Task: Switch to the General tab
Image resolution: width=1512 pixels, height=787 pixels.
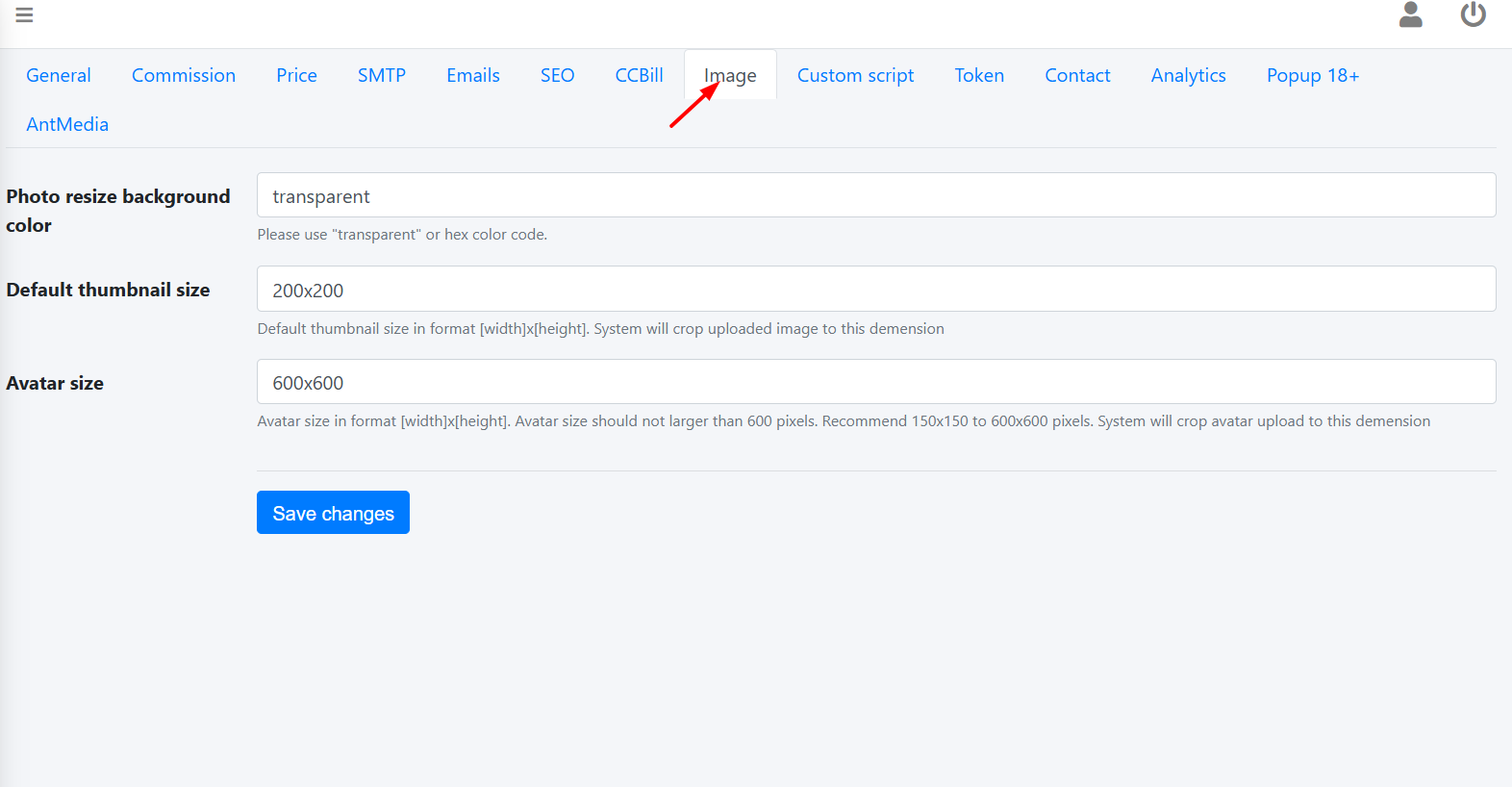Action: tap(59, 75)
